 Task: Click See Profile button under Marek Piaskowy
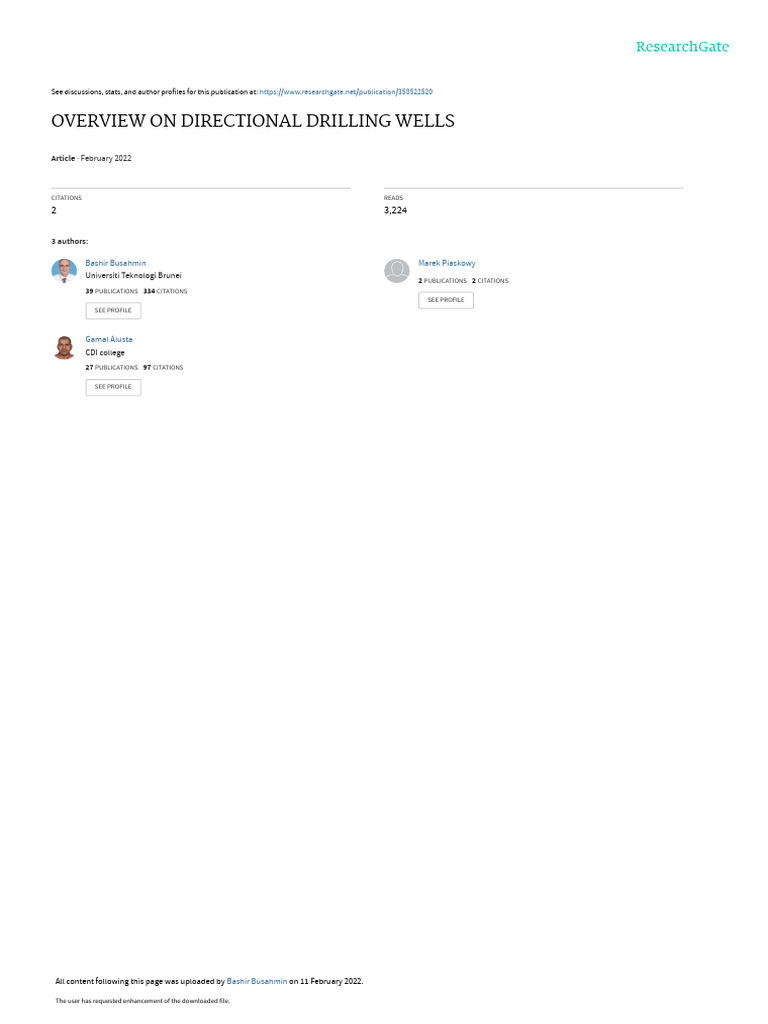click(x=446, y=300)
